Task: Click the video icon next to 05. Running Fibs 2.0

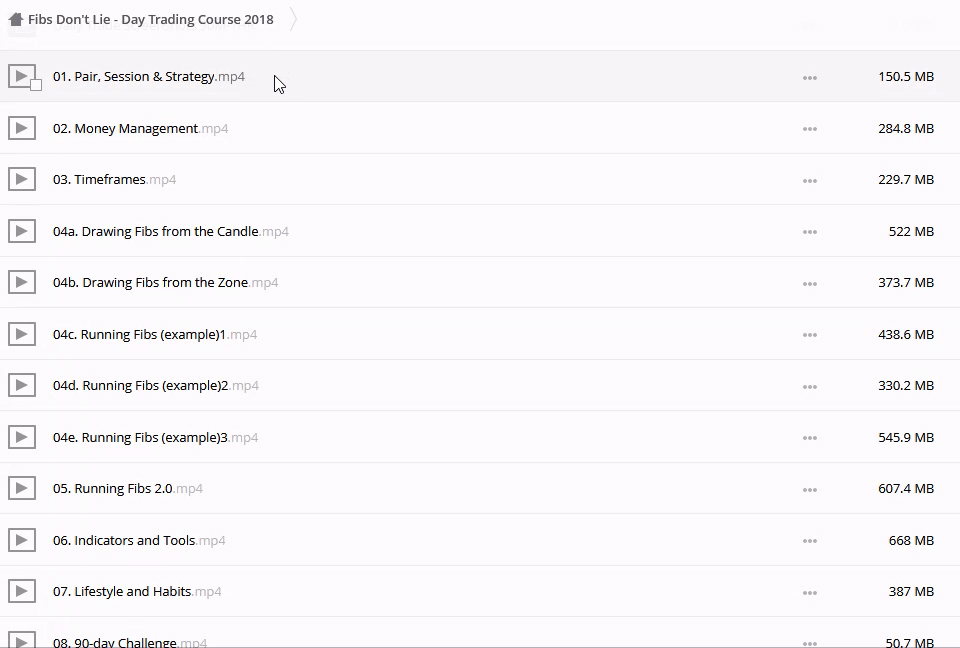Action: (22, 489)
